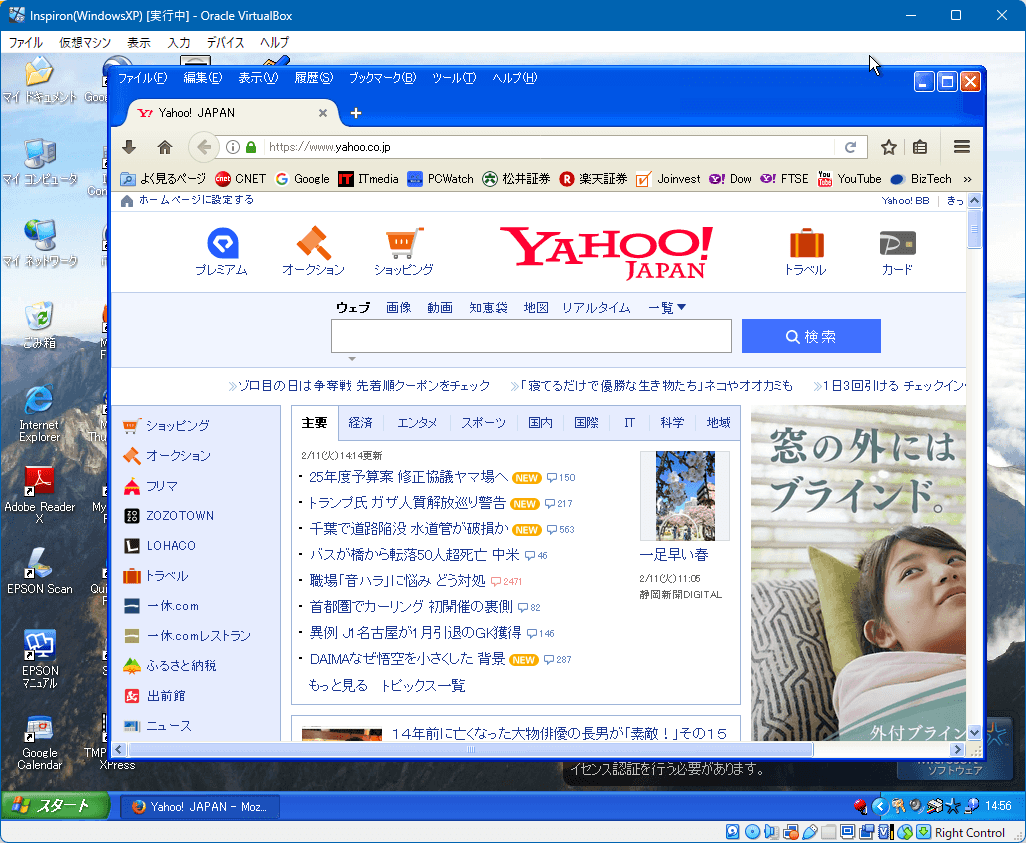This screenshot has width=1026, height=843.
Task: Open the Firefox hamburger menu
Action: [961, 147]
